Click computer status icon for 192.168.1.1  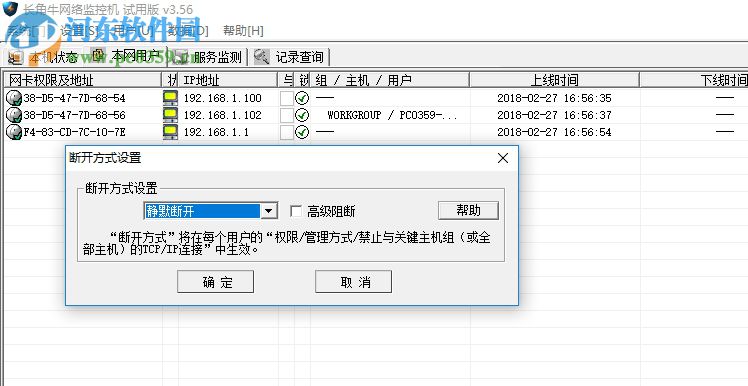[170, 132]
